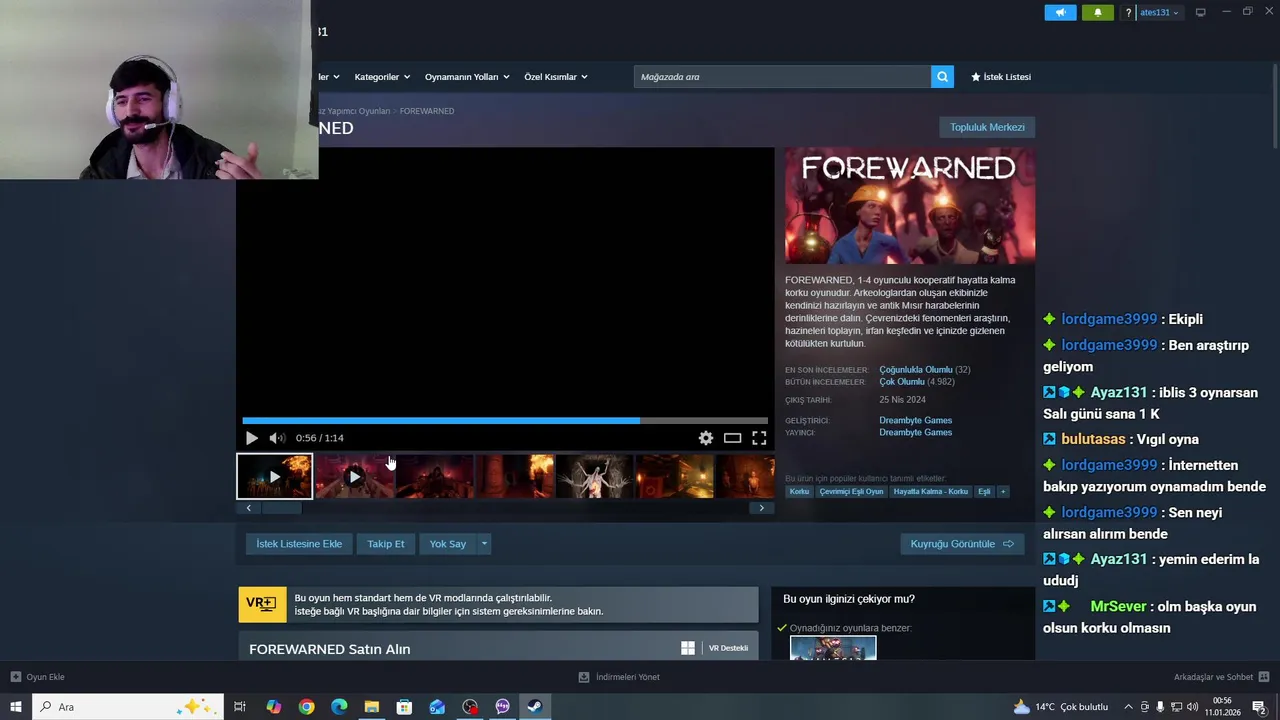This screenshot has width=1280, height=720.
Task: Click the question mark help icon
Action: [x=1128, y=13]
